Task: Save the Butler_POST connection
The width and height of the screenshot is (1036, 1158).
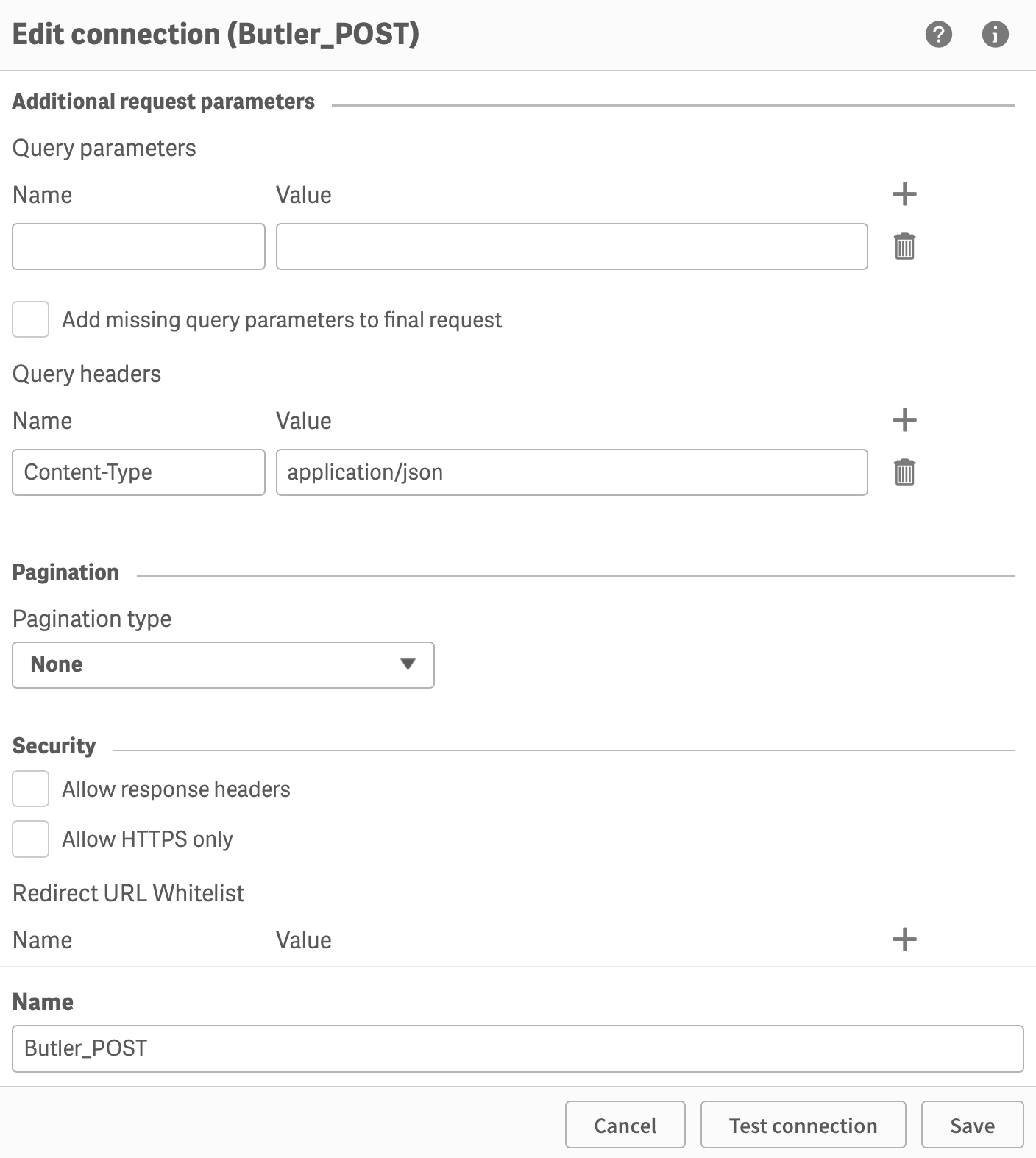Action: pyautogui.click(x=972, y=1125)
